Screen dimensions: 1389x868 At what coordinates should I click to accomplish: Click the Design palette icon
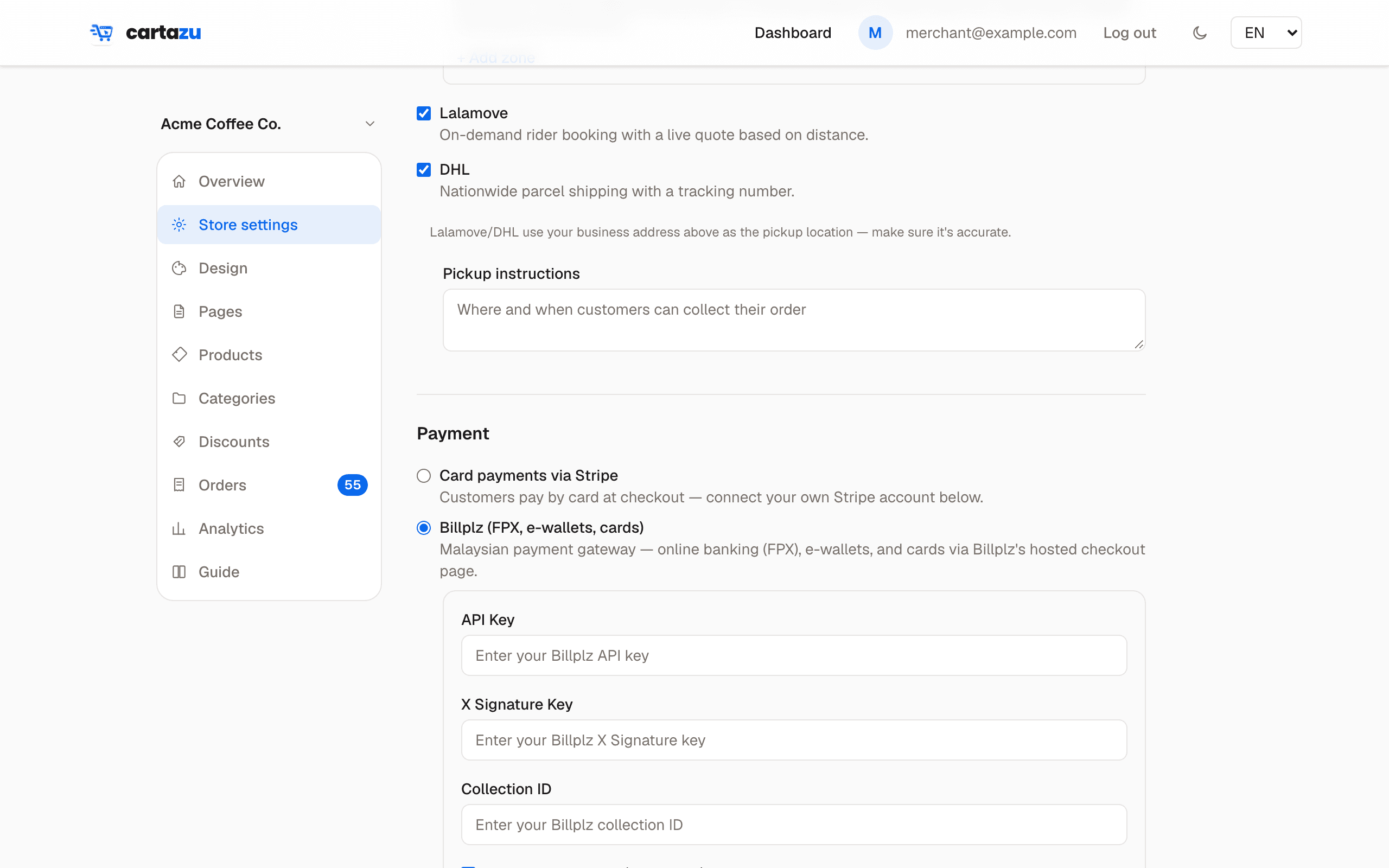coord(179,268)
